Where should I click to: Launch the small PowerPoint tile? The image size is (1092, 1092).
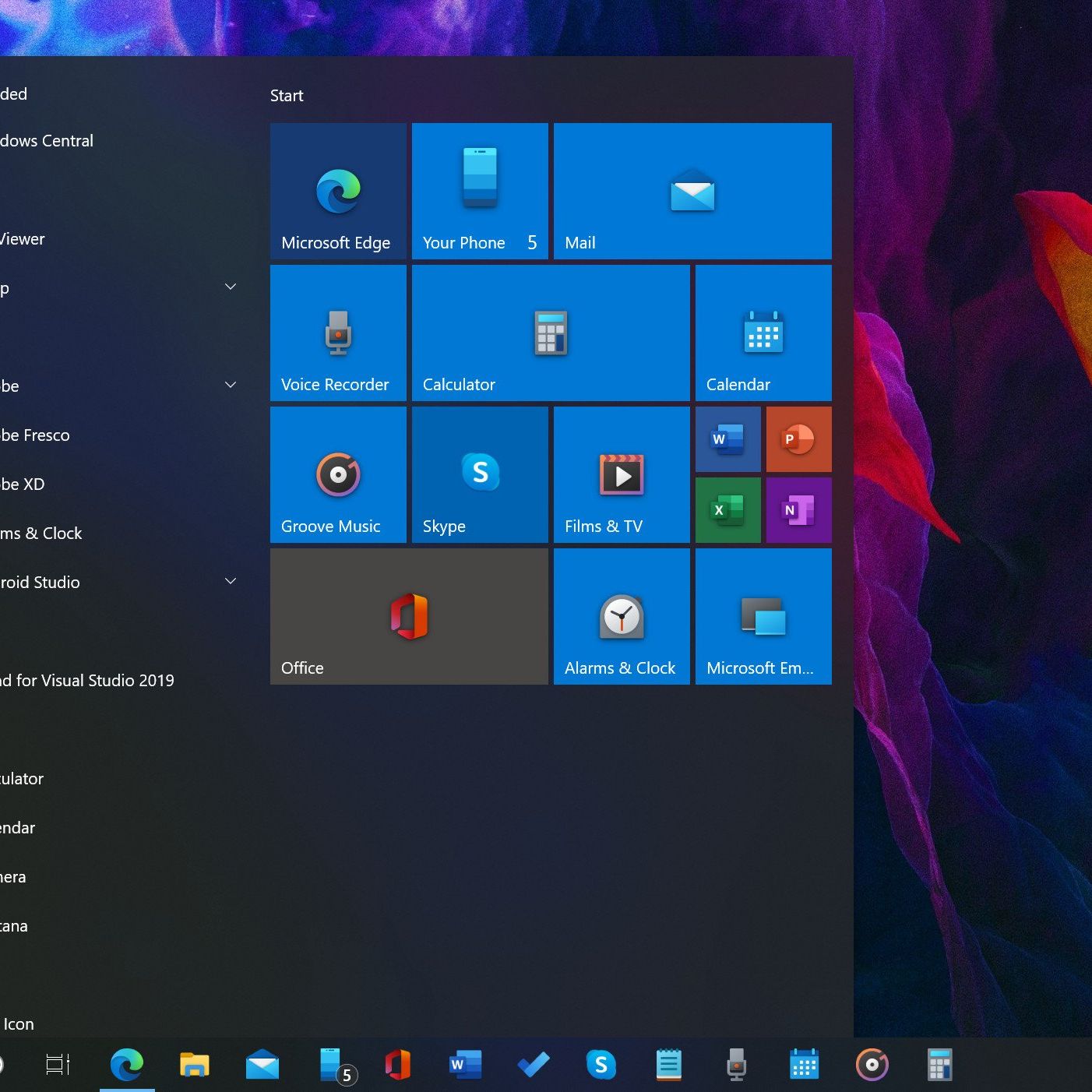[x=798, y=439]
